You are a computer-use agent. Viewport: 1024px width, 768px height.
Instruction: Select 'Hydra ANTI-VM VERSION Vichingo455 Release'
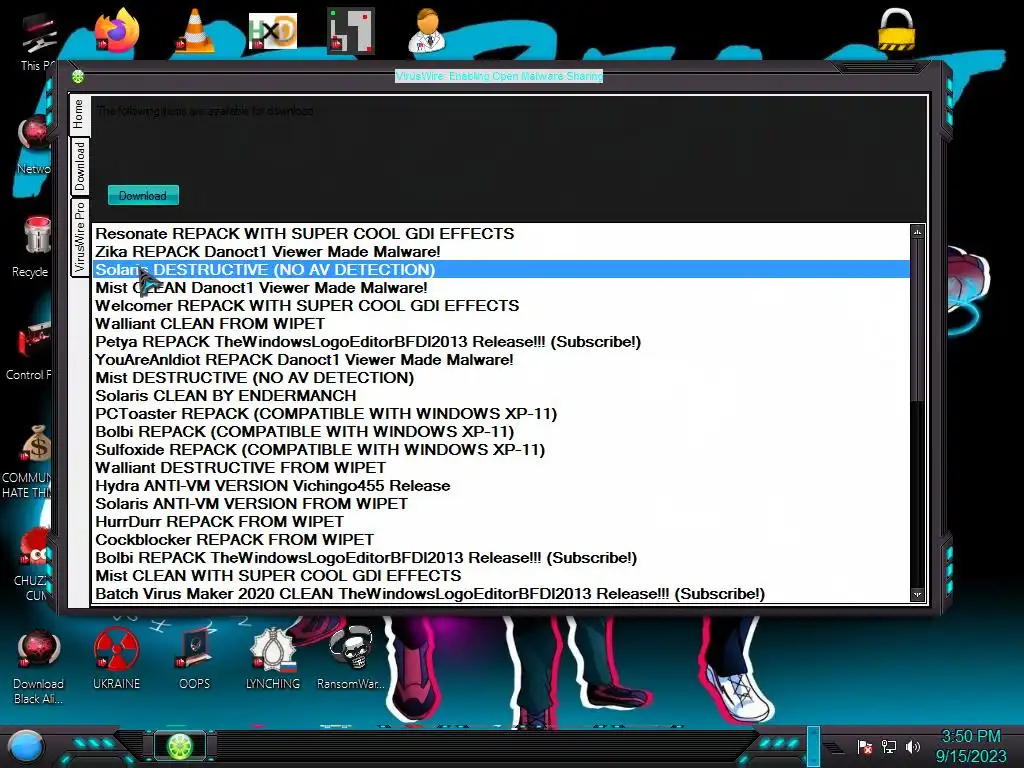pos(501,486)
